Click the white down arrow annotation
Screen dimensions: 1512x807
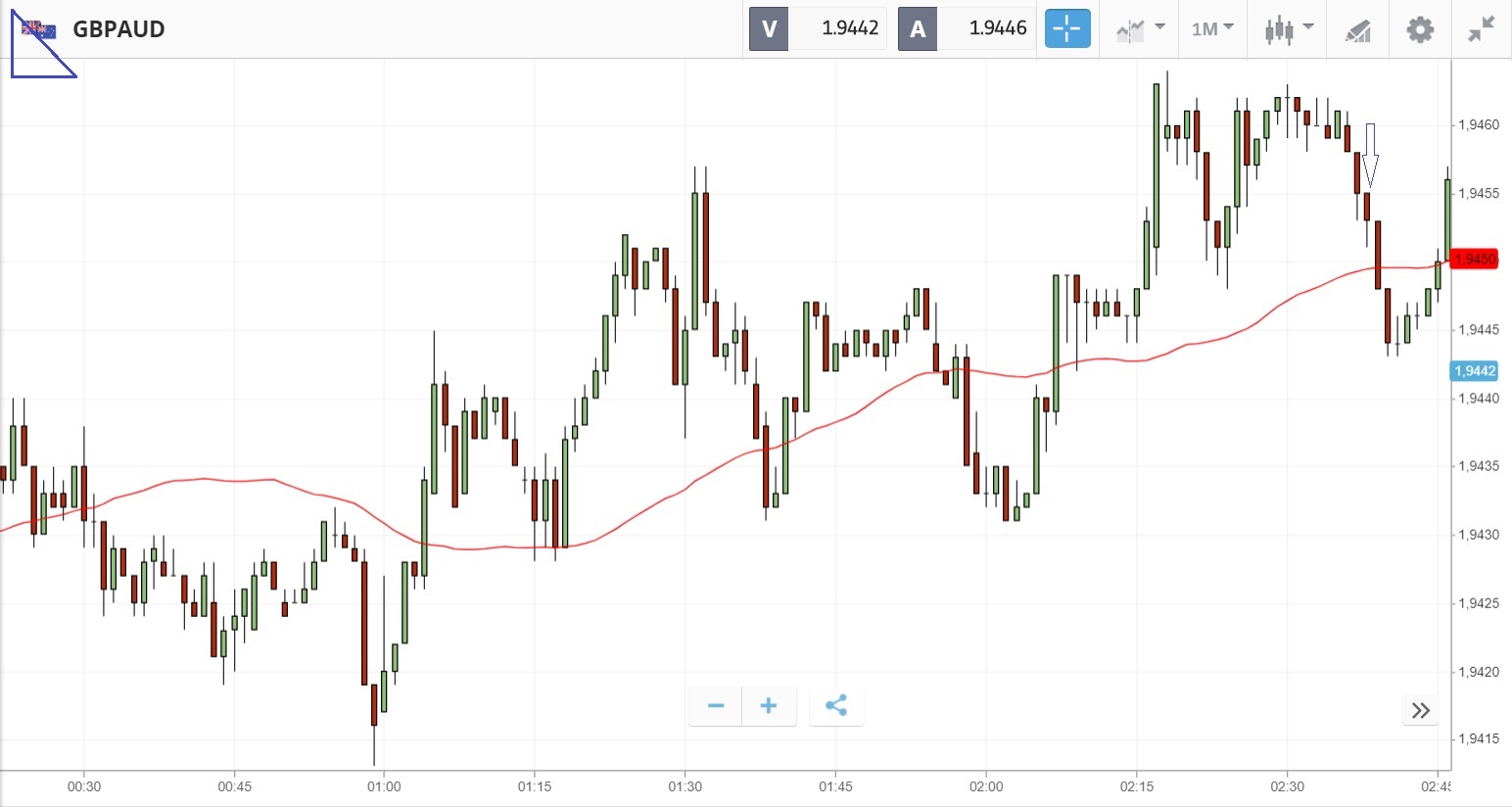point(1370,155)
